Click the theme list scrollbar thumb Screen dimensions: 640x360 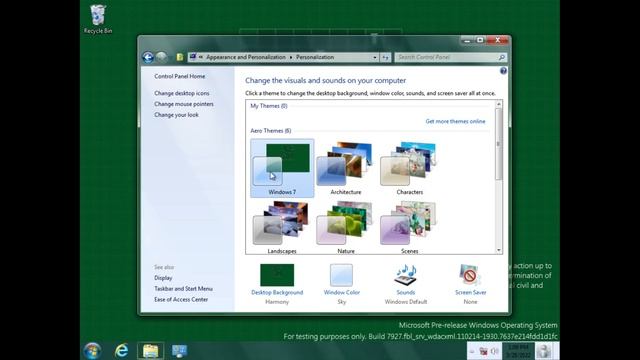coord(498,144)
